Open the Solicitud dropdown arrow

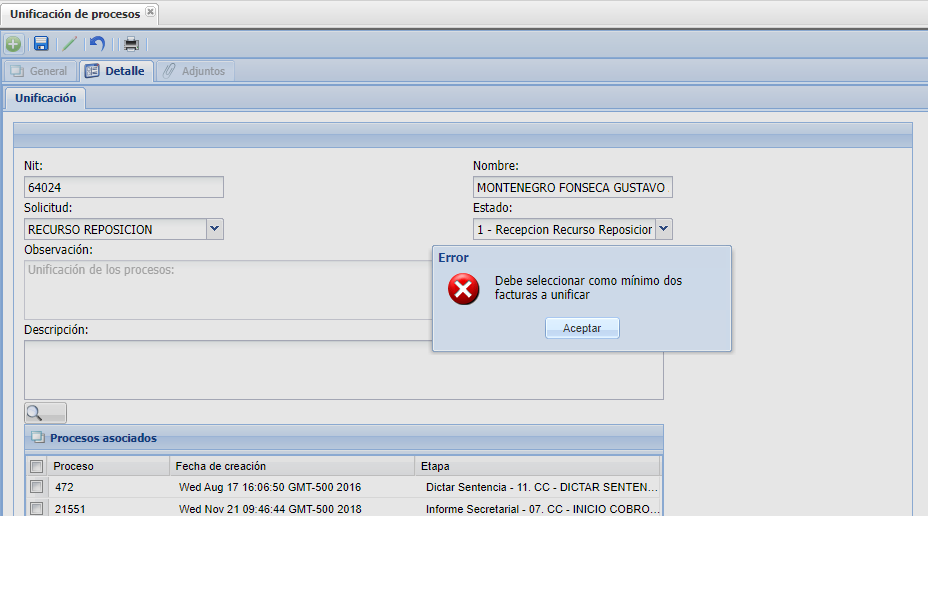(214, 229)
